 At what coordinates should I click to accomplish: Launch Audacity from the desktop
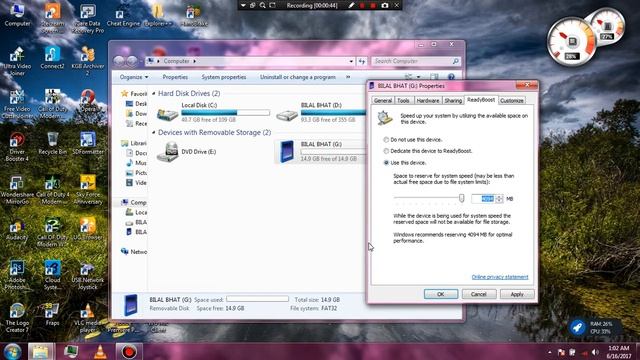tap(17, 229)
